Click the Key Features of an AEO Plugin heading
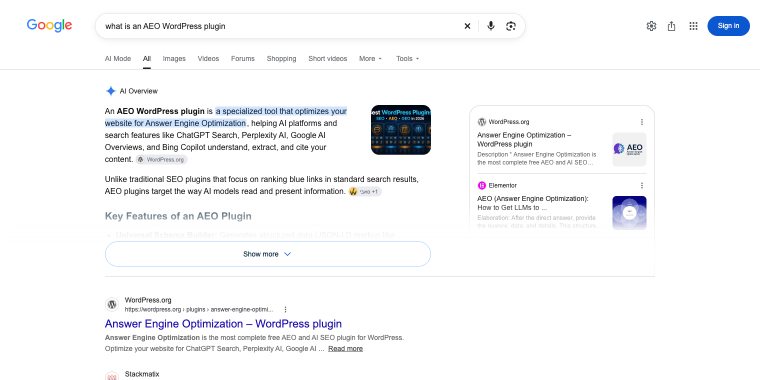This screenshot has width=760, height=380. point(178,216)
